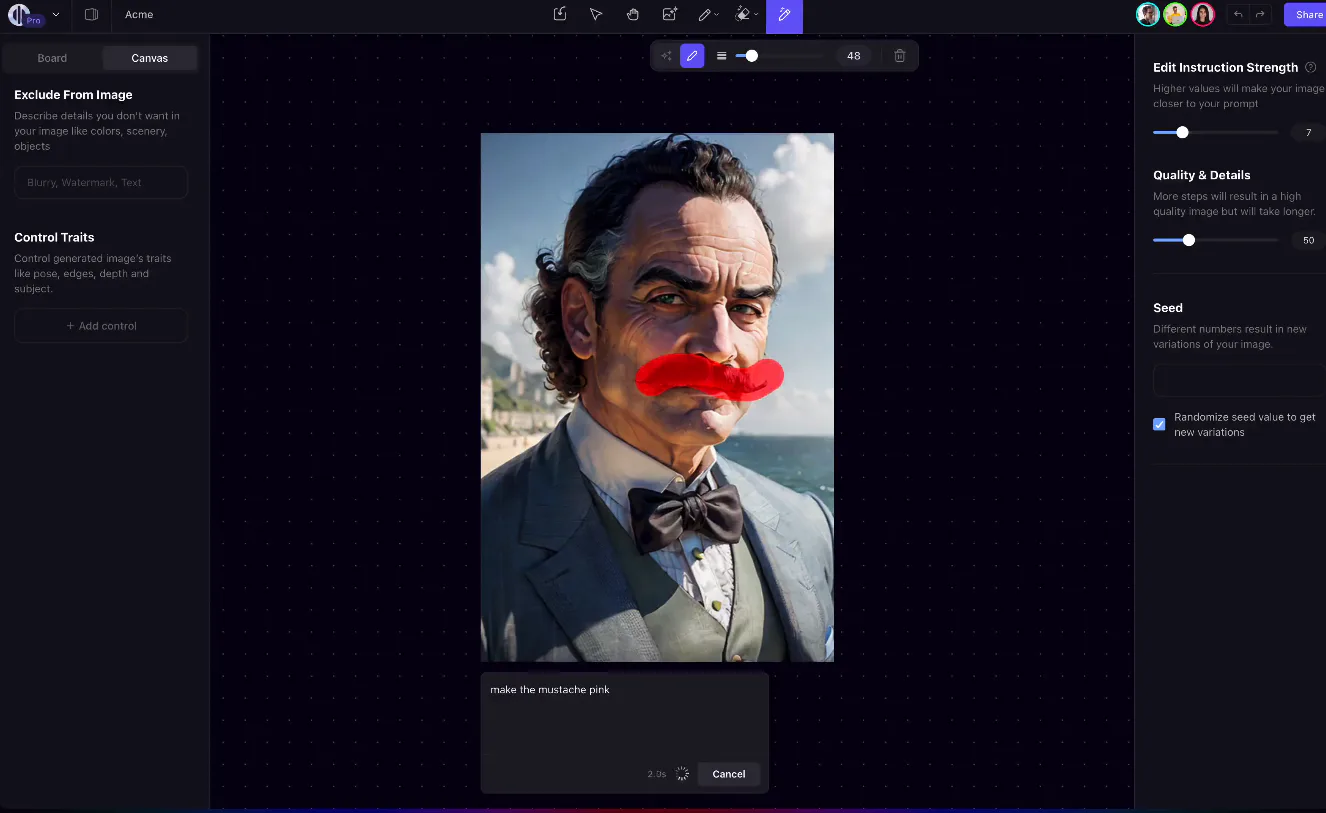
Task: Click the Add control button
Action: 101,326
